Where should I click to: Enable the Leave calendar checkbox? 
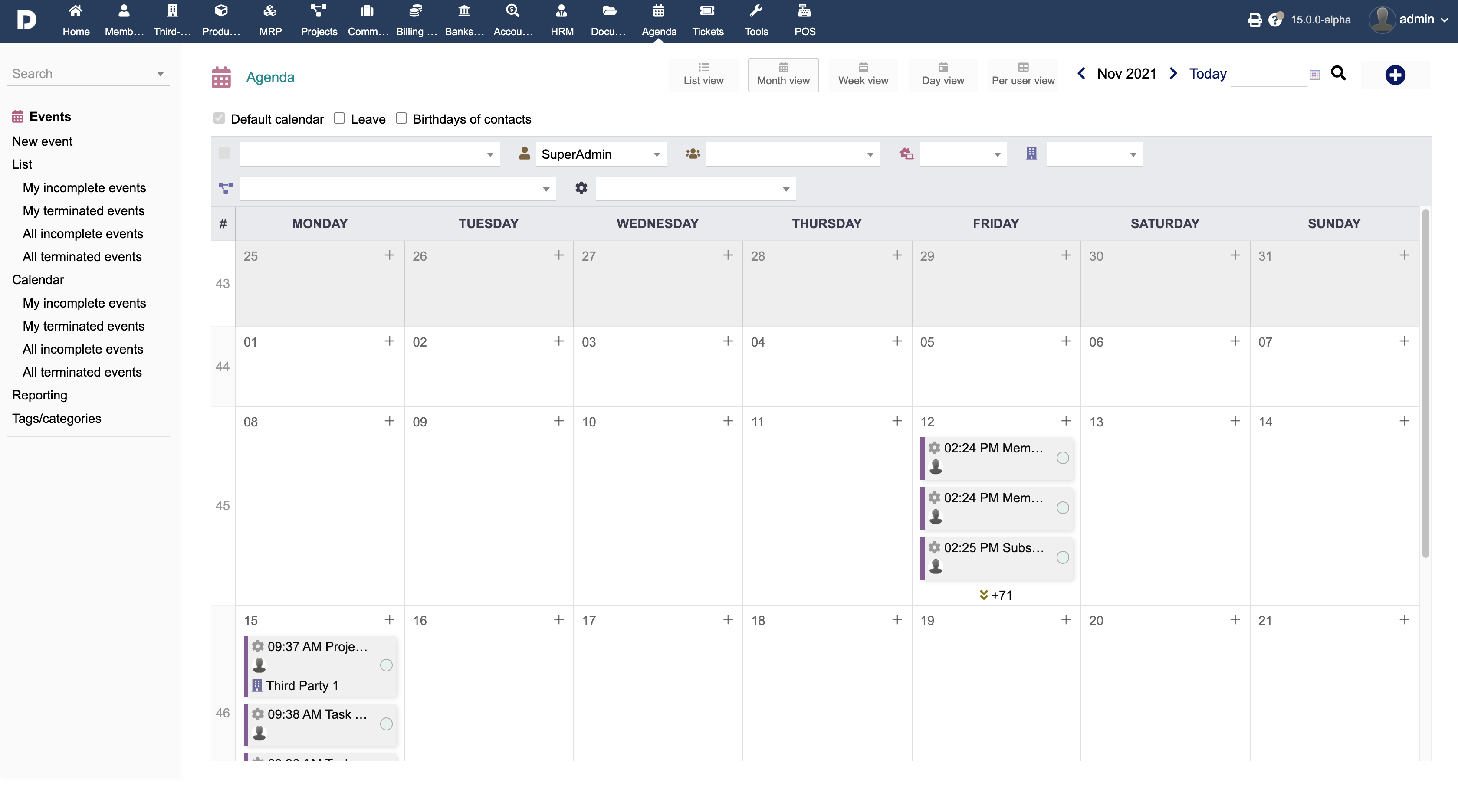pos(339,118)
